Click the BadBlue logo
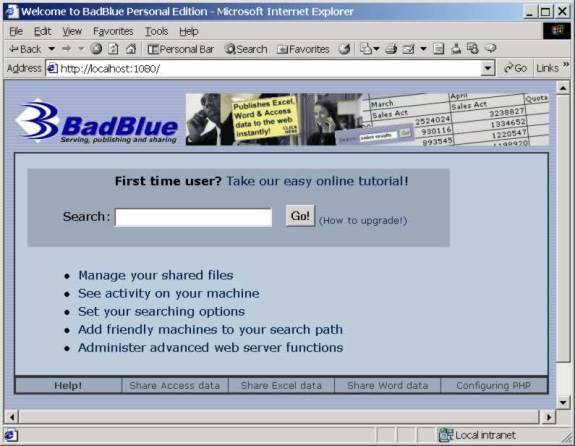 pyautogui.click(x=96, y=121)
